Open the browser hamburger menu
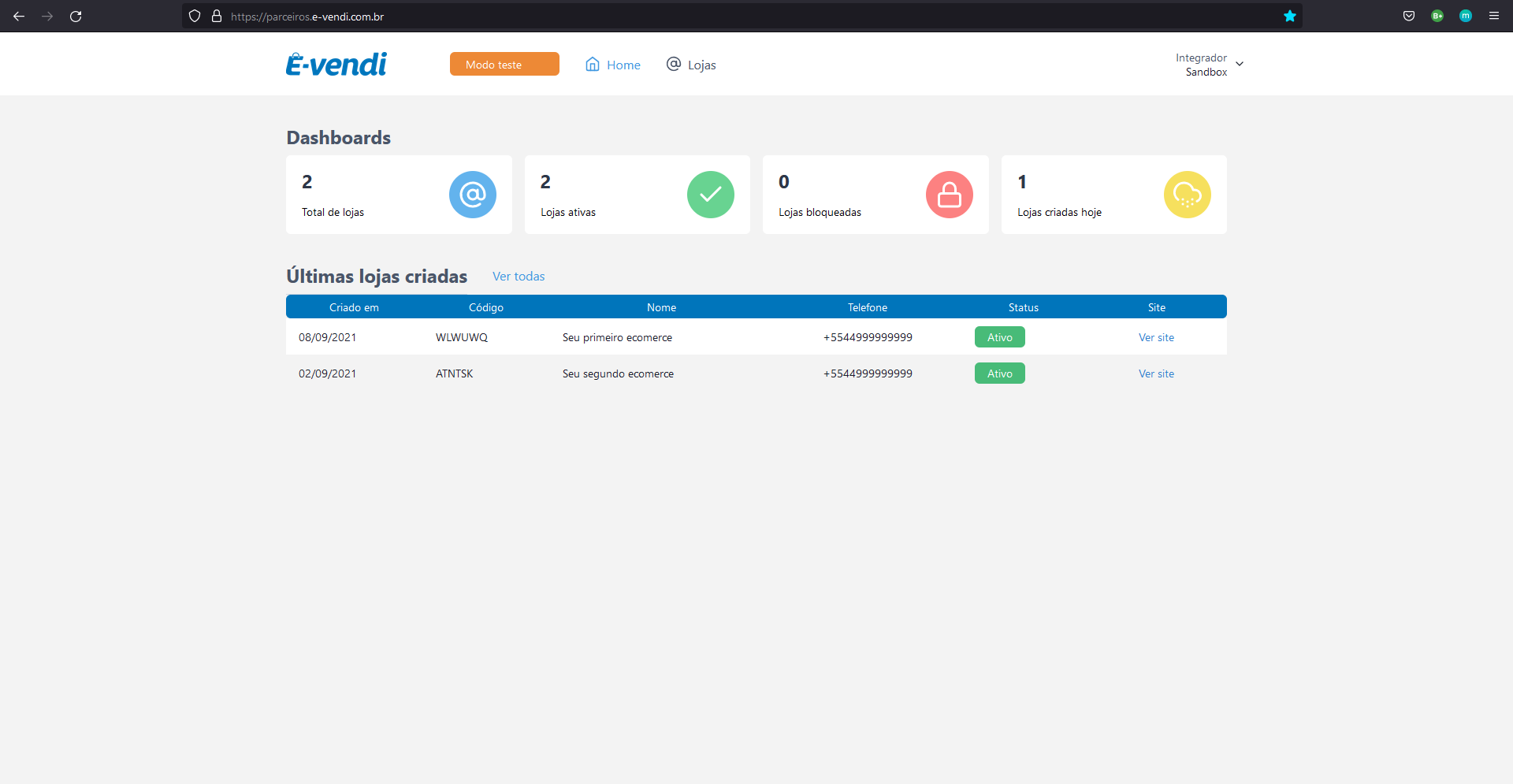This screenshot has width=1513, height=784. pos(1494,16)
